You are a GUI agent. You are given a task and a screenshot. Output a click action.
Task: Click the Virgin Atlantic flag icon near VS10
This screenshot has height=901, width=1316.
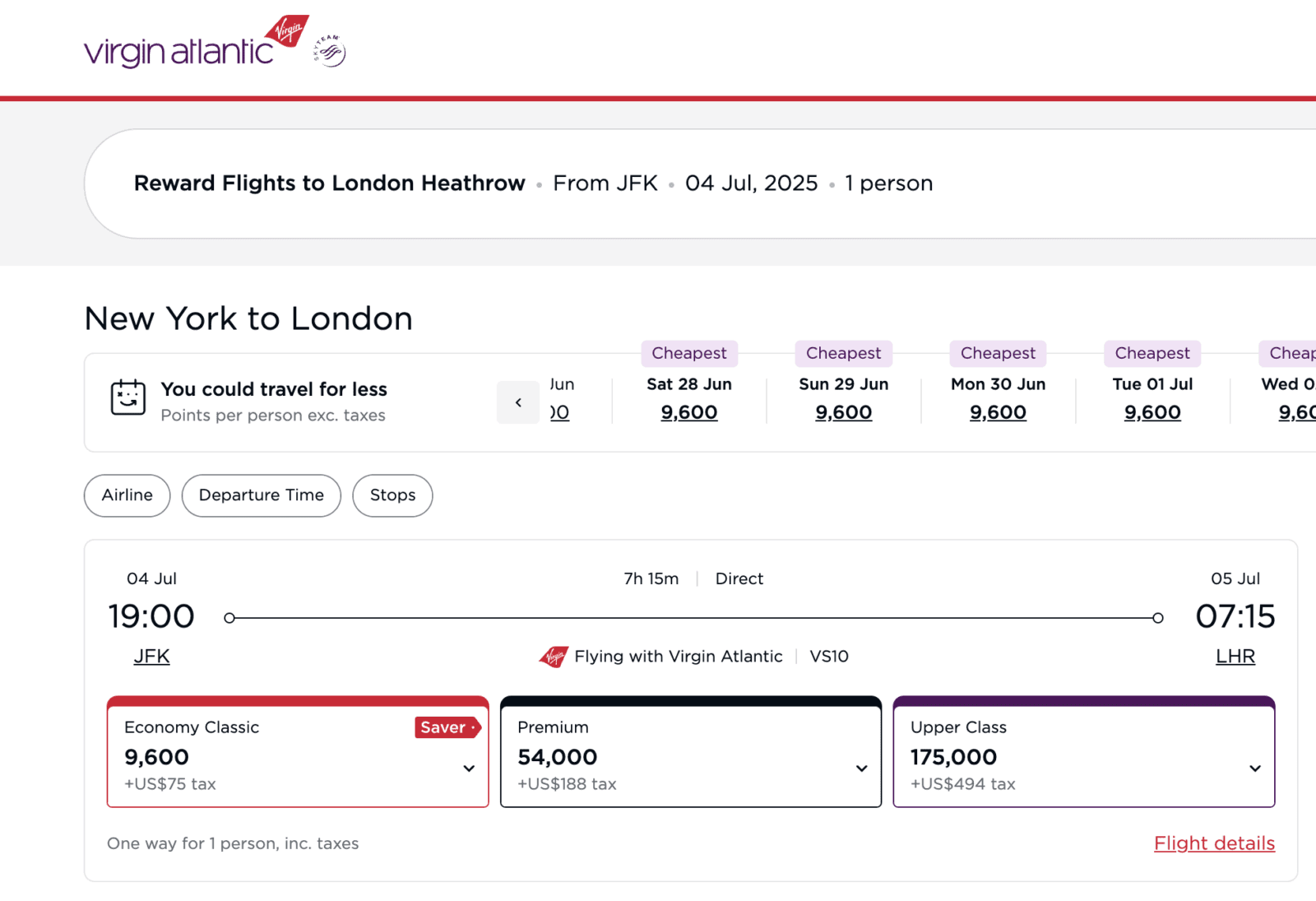(554, 657)
